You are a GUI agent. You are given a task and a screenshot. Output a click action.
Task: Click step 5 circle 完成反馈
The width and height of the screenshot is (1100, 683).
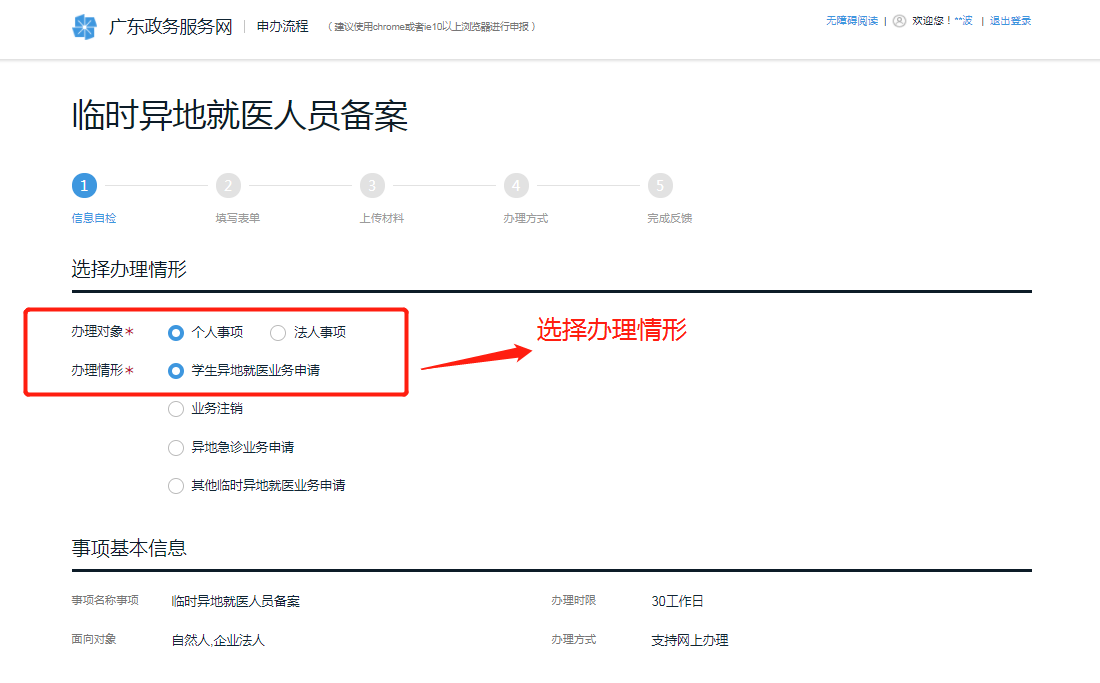pos(660,186)
